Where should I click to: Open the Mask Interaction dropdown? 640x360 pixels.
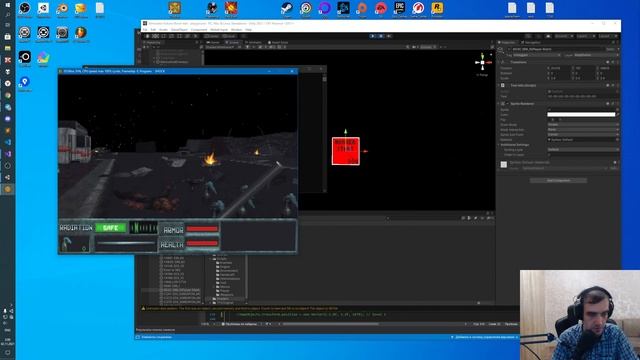[x=583, y=129]
